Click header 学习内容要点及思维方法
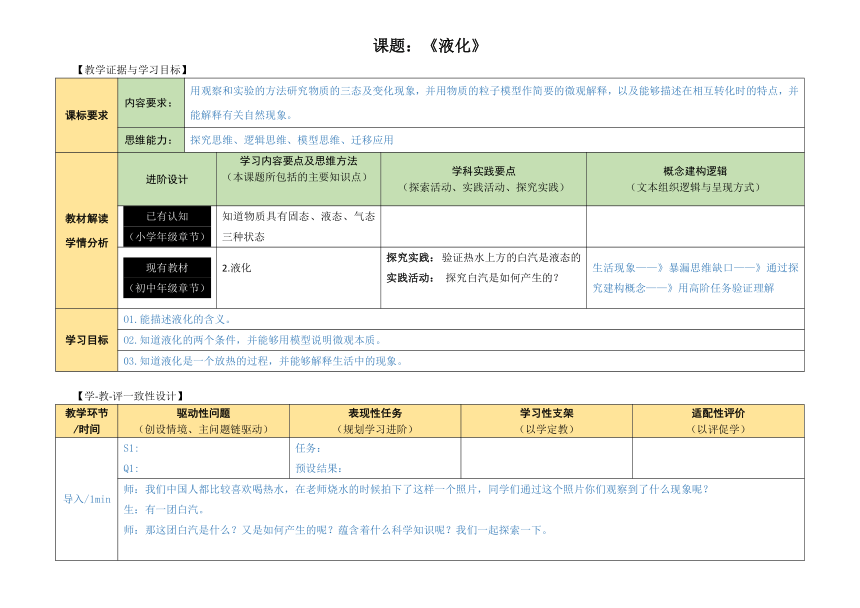The height and width of the screenshot is (608, 860). [x=298, y=161]
